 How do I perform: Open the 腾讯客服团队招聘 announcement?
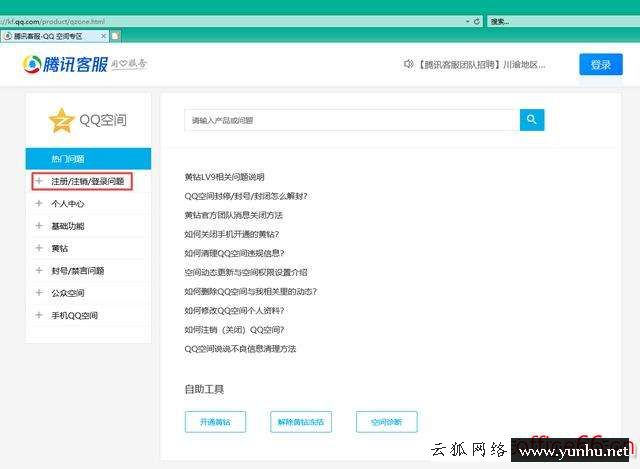(x=481, y=64)
